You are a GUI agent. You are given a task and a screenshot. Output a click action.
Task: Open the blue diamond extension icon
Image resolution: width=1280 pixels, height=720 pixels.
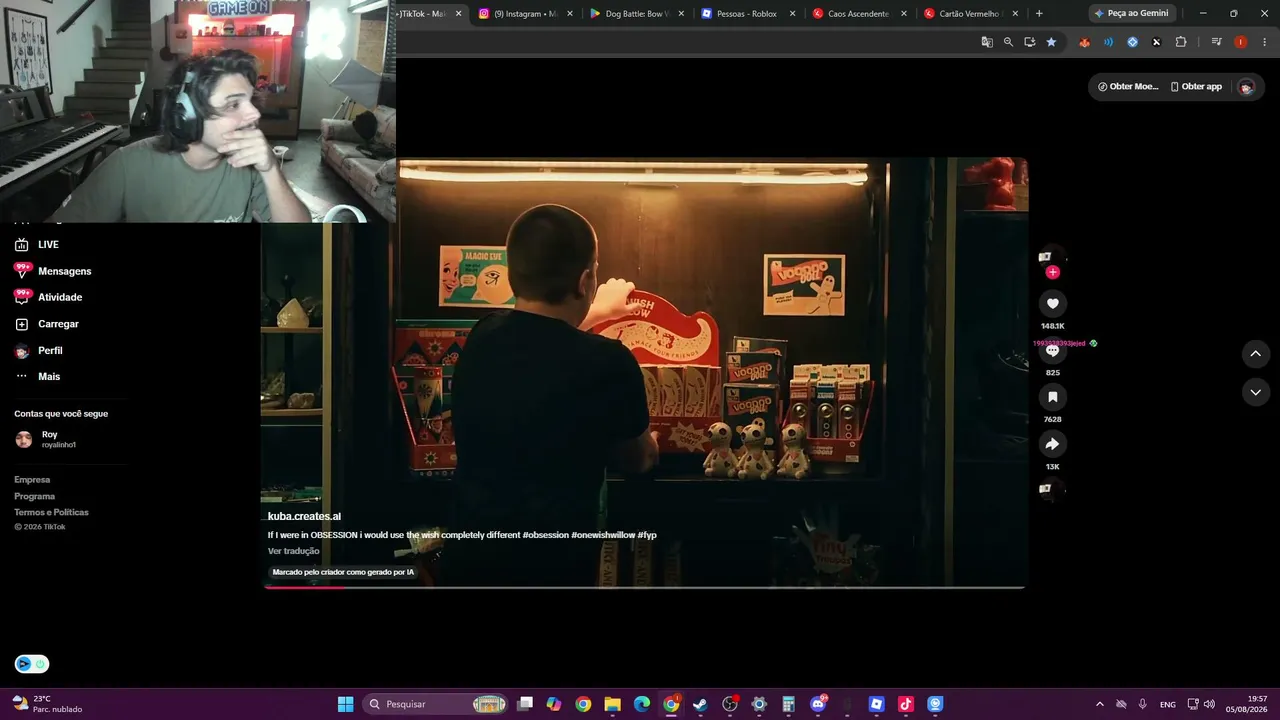pos(1132,42)
